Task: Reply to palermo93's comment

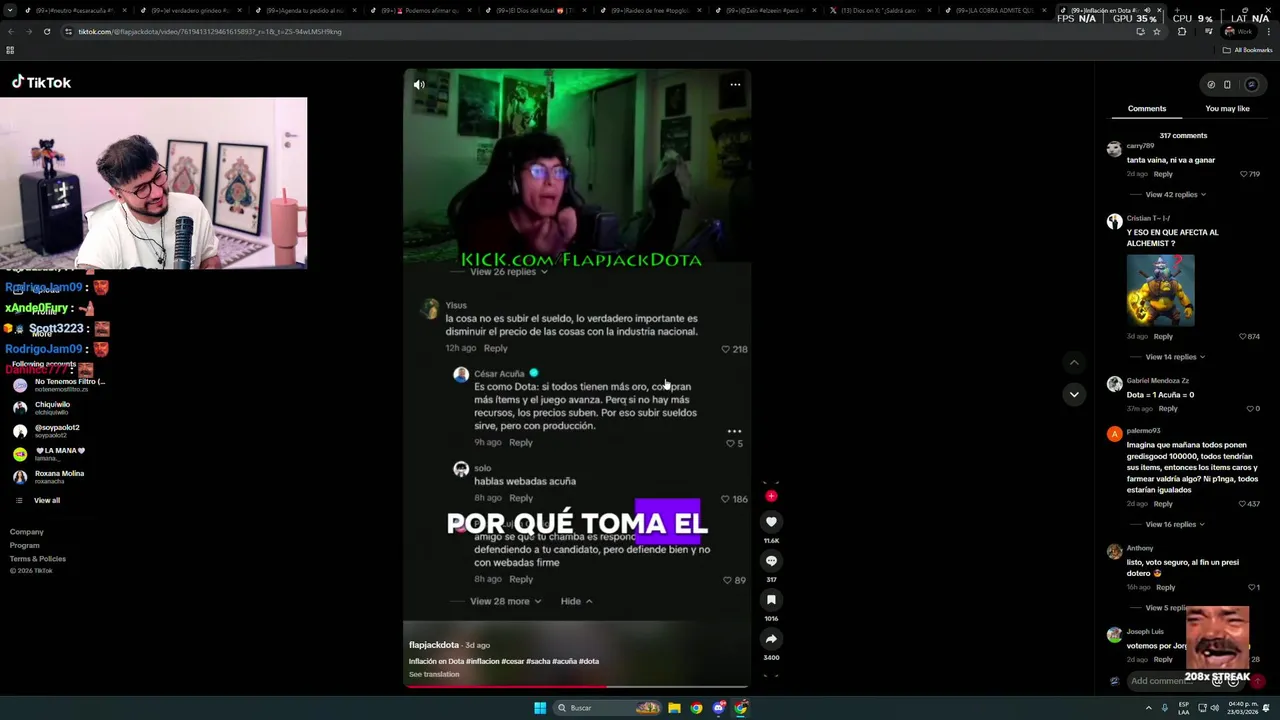Action: tap(1163, 504)
